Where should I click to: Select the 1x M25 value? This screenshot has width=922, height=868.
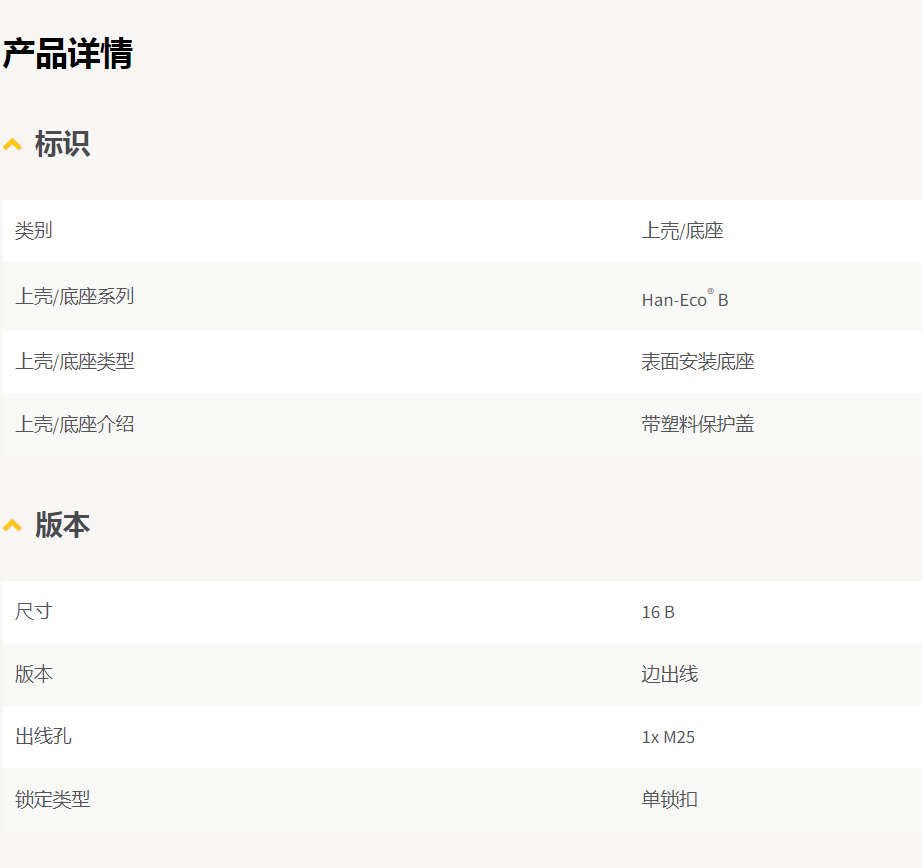(668, 737)
